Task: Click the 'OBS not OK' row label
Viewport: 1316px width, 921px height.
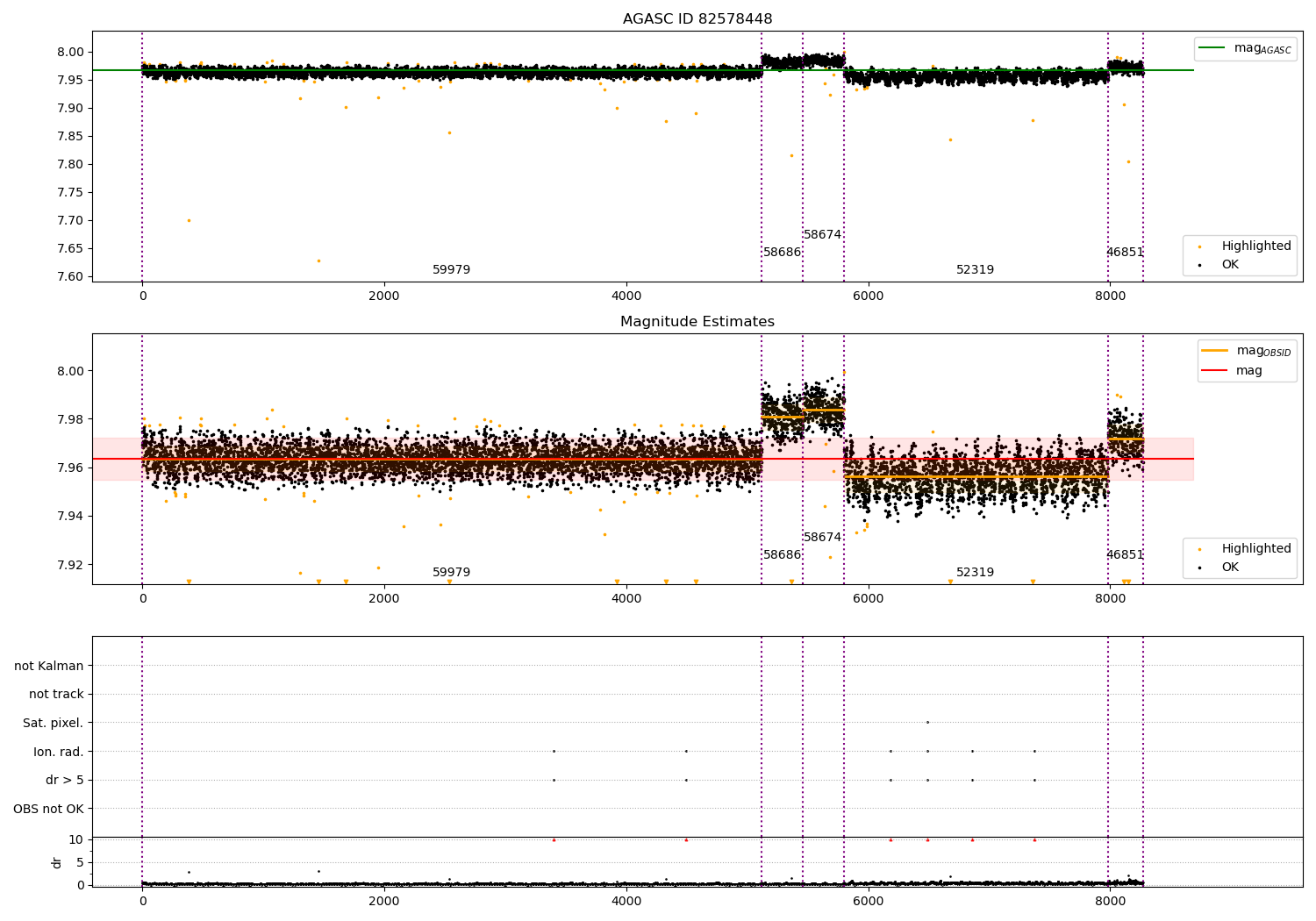Action: (x=49, y=809)
